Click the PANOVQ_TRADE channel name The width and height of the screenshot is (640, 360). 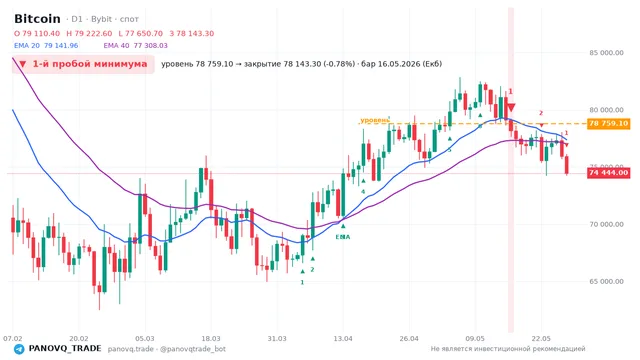point(65,349)
